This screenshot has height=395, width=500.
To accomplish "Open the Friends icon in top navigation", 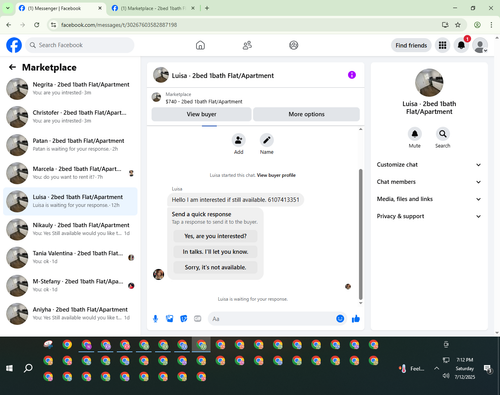I will tap(247, 45).
